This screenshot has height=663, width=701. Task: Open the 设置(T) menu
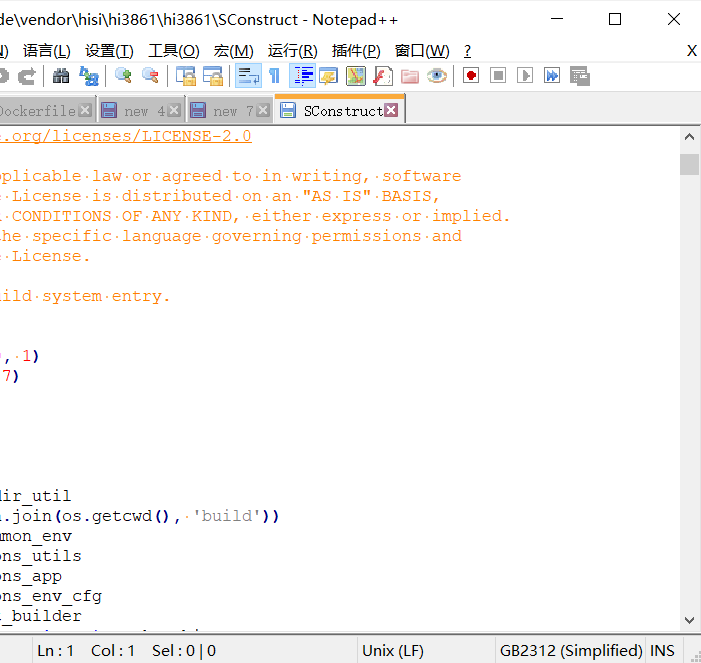[110, 51]
